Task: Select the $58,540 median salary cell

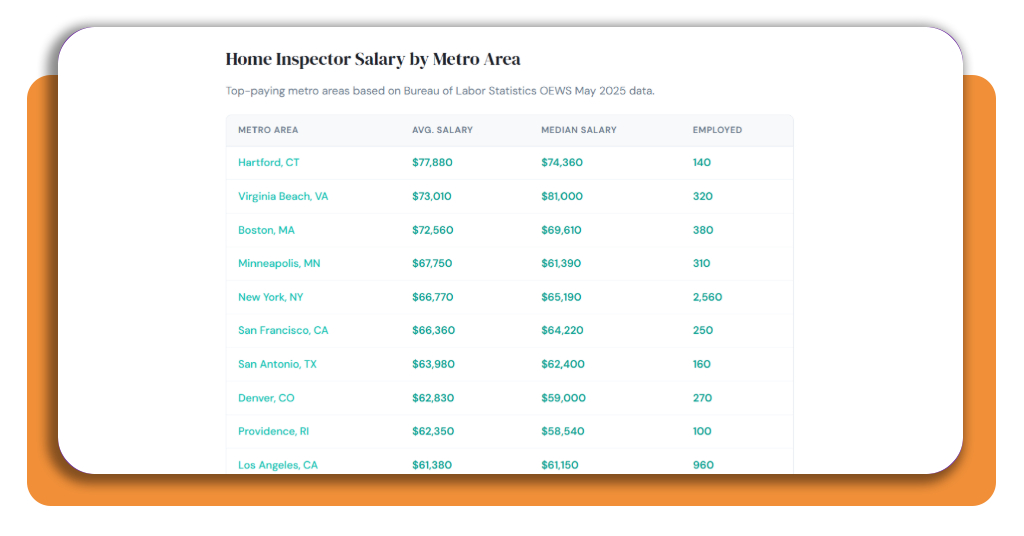Action: 562,432
